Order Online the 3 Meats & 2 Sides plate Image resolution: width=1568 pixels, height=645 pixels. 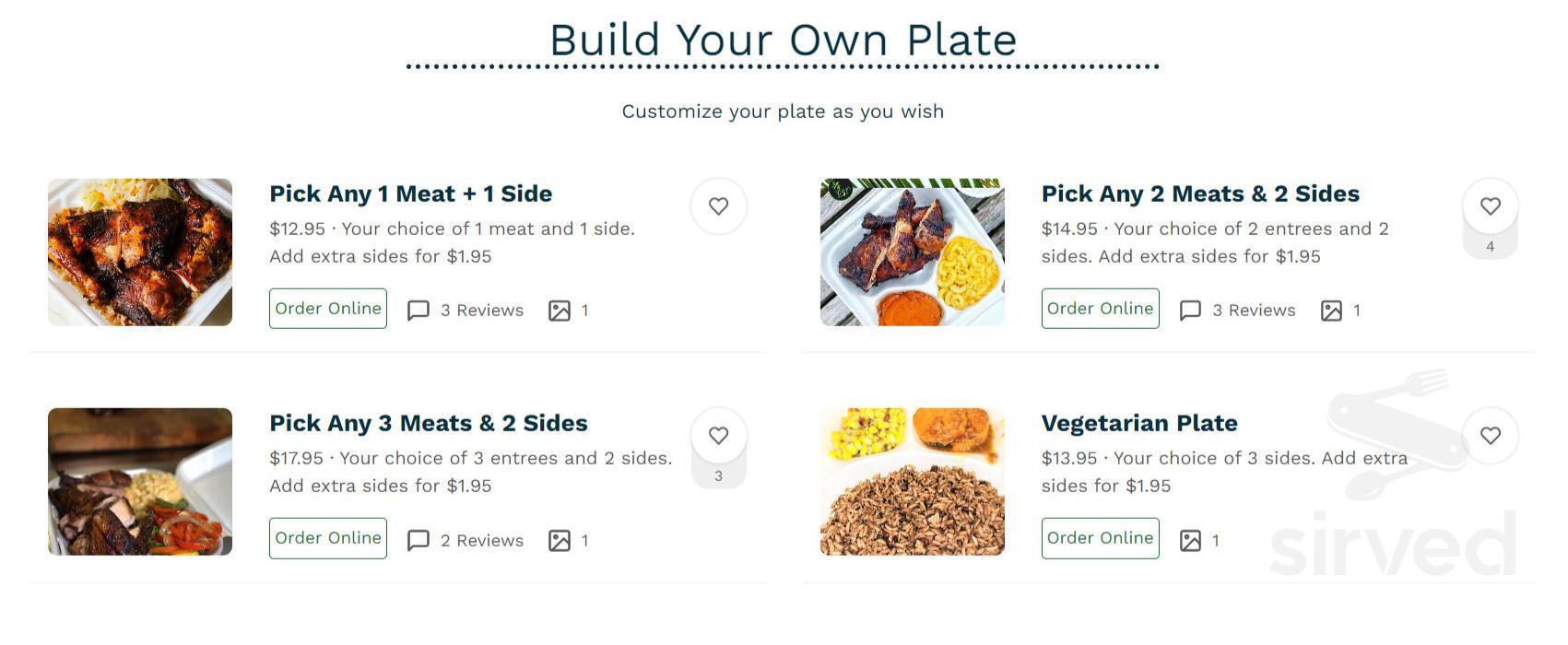[x=328, y=538]
